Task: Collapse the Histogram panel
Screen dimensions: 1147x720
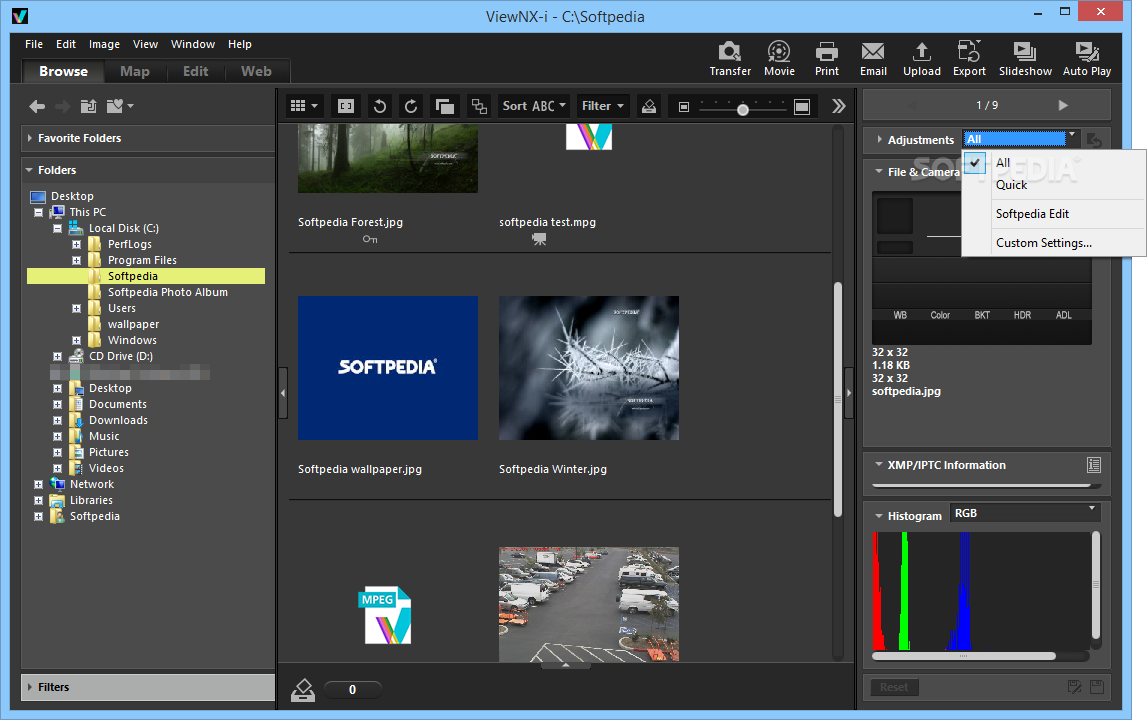Action: click(x=879, y=516)
